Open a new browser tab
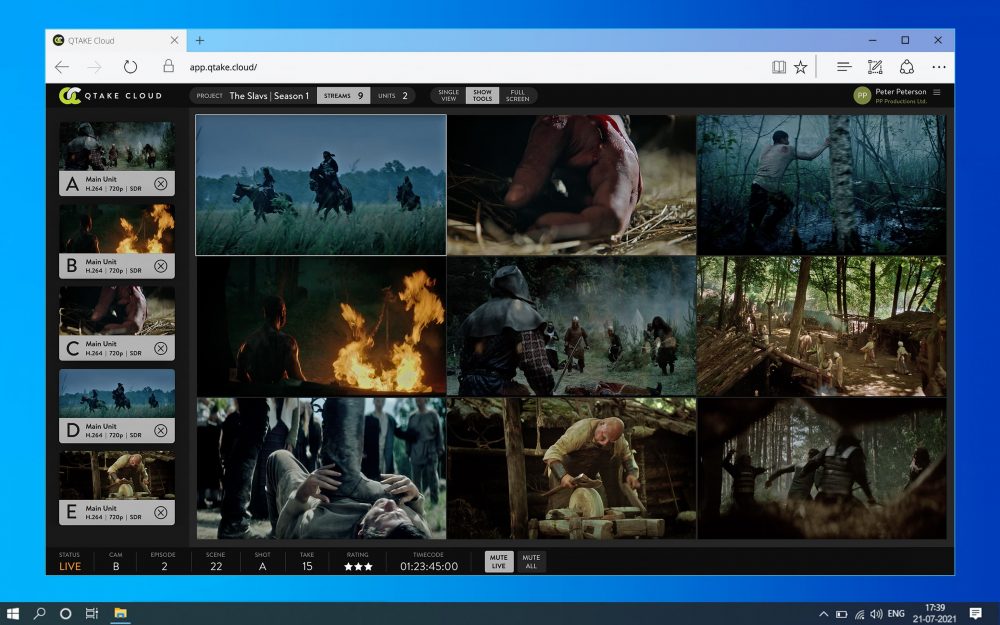This screenshot has width=1000, height=625. click(x=200, y=40)
